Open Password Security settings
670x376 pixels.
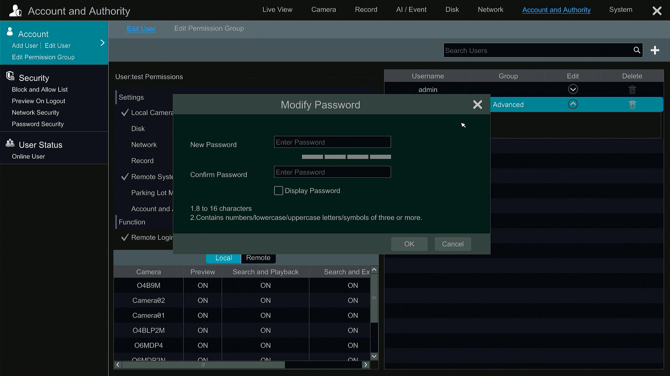(38, 124)
